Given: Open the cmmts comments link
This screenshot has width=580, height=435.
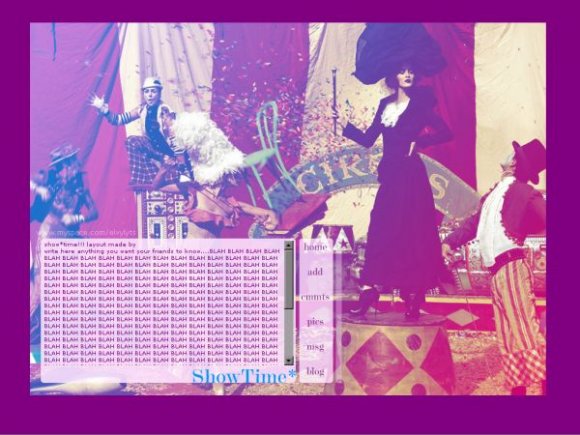Looking at the screenshot, I should tap(315, 297).
